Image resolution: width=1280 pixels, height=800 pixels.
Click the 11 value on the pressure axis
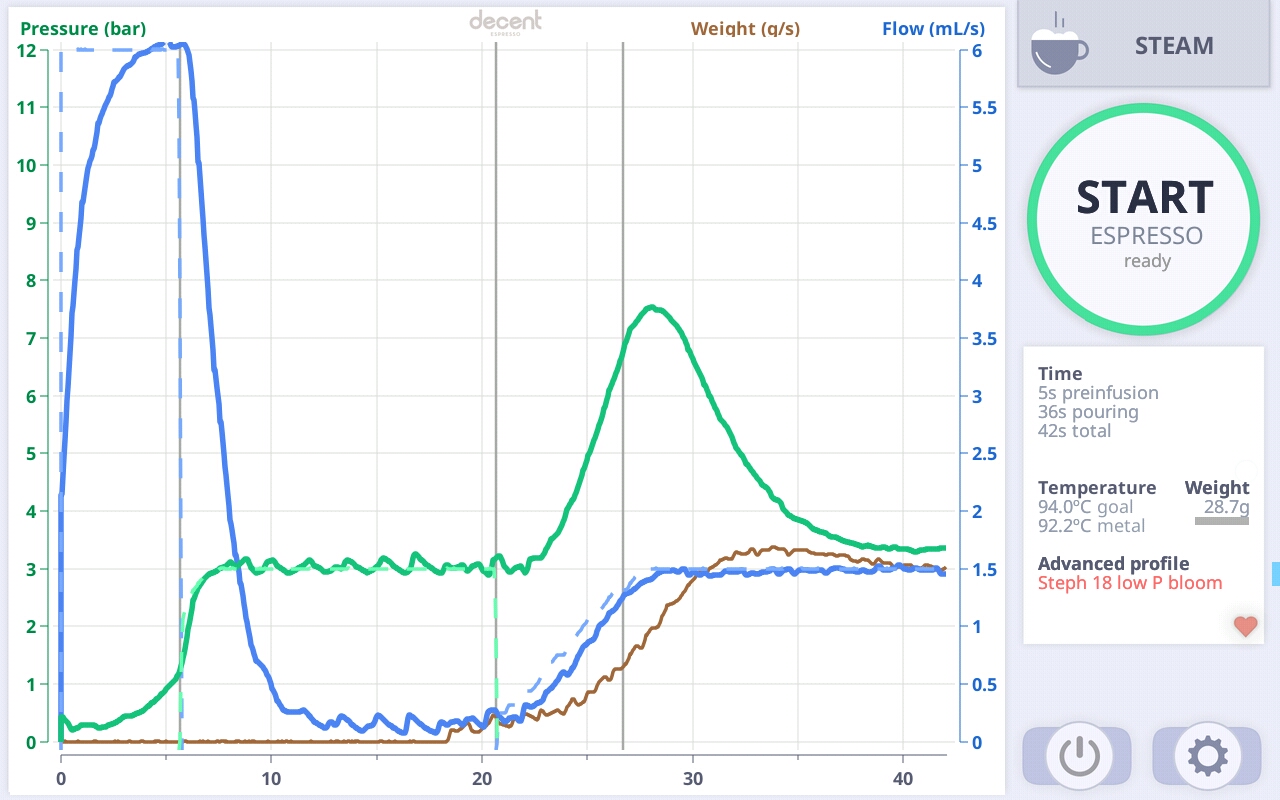[x=27, y=108]
